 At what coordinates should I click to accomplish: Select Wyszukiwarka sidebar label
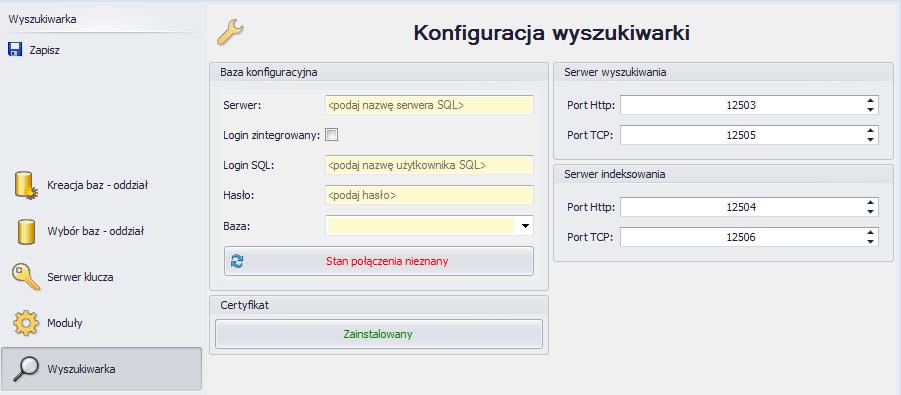[x=81, y=369]
